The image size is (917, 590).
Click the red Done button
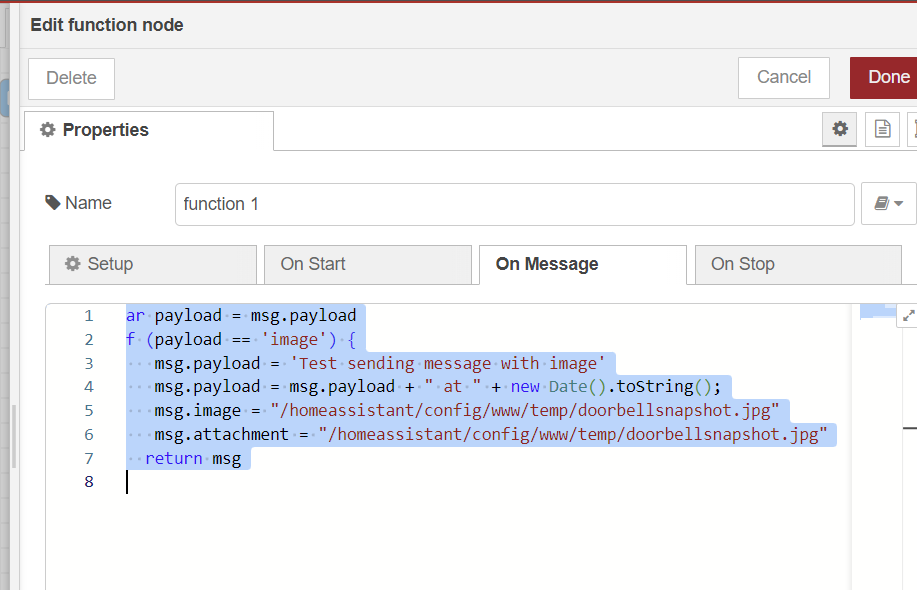(888, 77)
